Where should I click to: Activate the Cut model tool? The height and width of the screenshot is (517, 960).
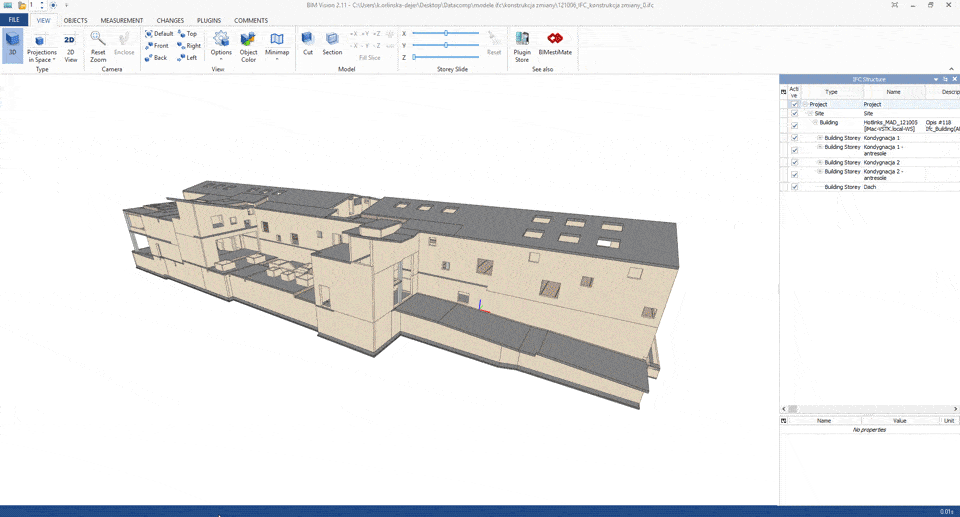pyautogui.click(x=308, y=44)
